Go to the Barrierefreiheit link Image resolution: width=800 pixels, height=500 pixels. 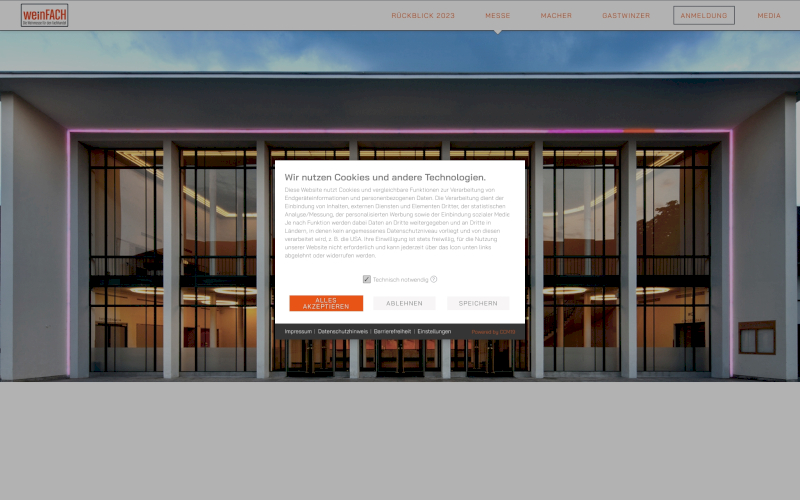pos(392,331)
